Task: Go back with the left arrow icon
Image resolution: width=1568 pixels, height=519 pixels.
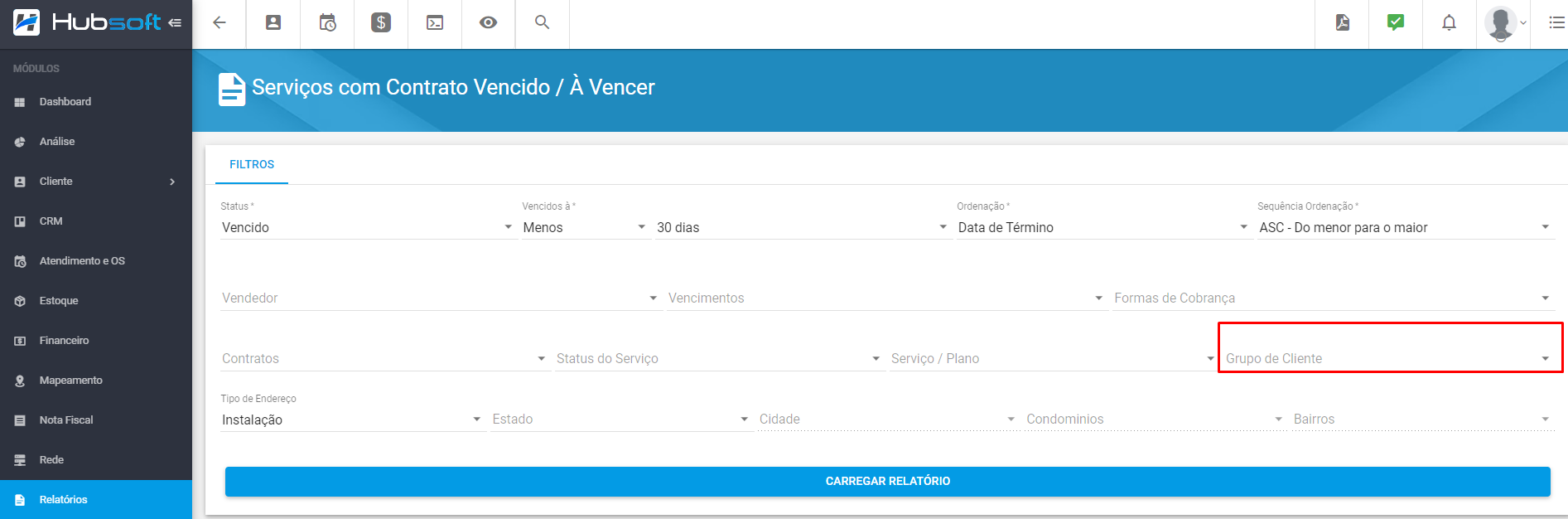Action: [x=220, y=23]
